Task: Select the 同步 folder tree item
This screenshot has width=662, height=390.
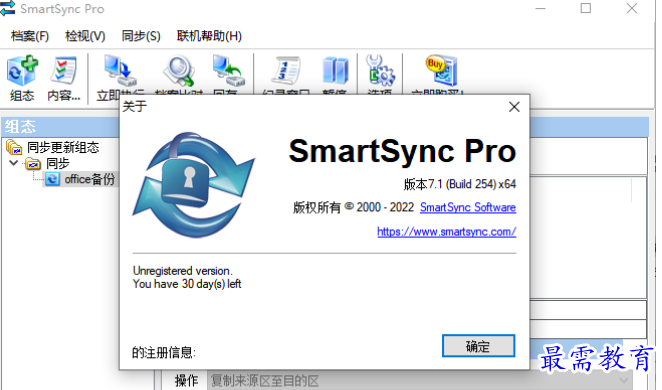Action: 58,163
